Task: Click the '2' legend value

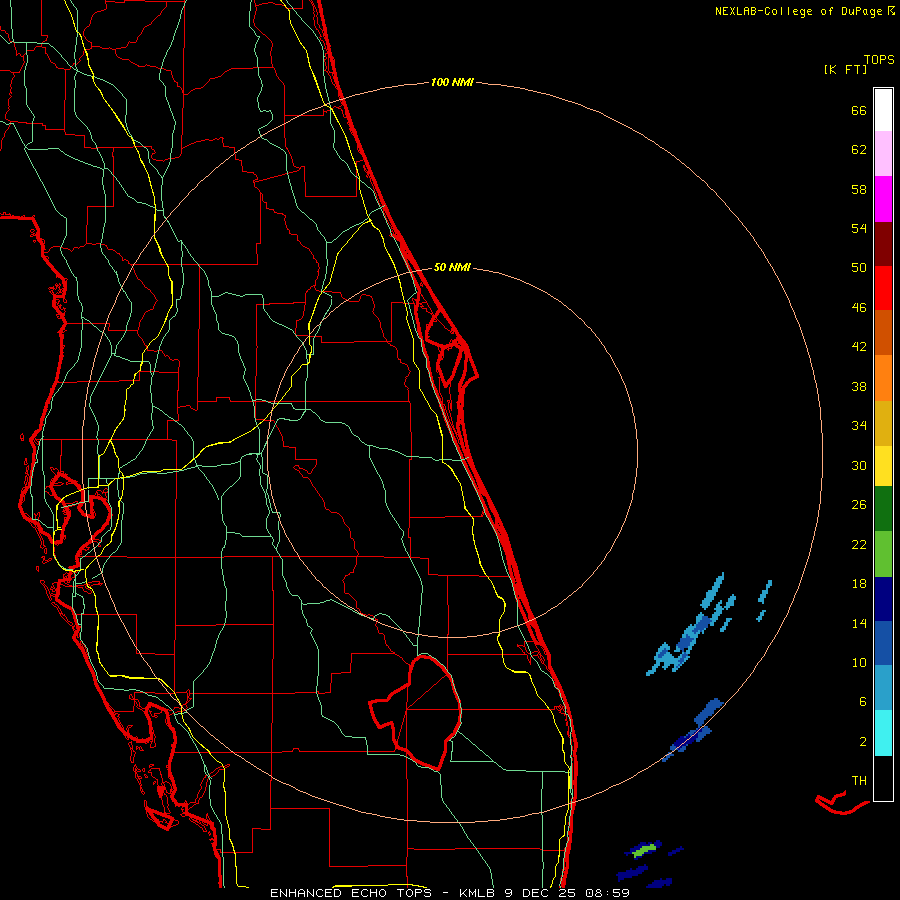Action: 863,742
